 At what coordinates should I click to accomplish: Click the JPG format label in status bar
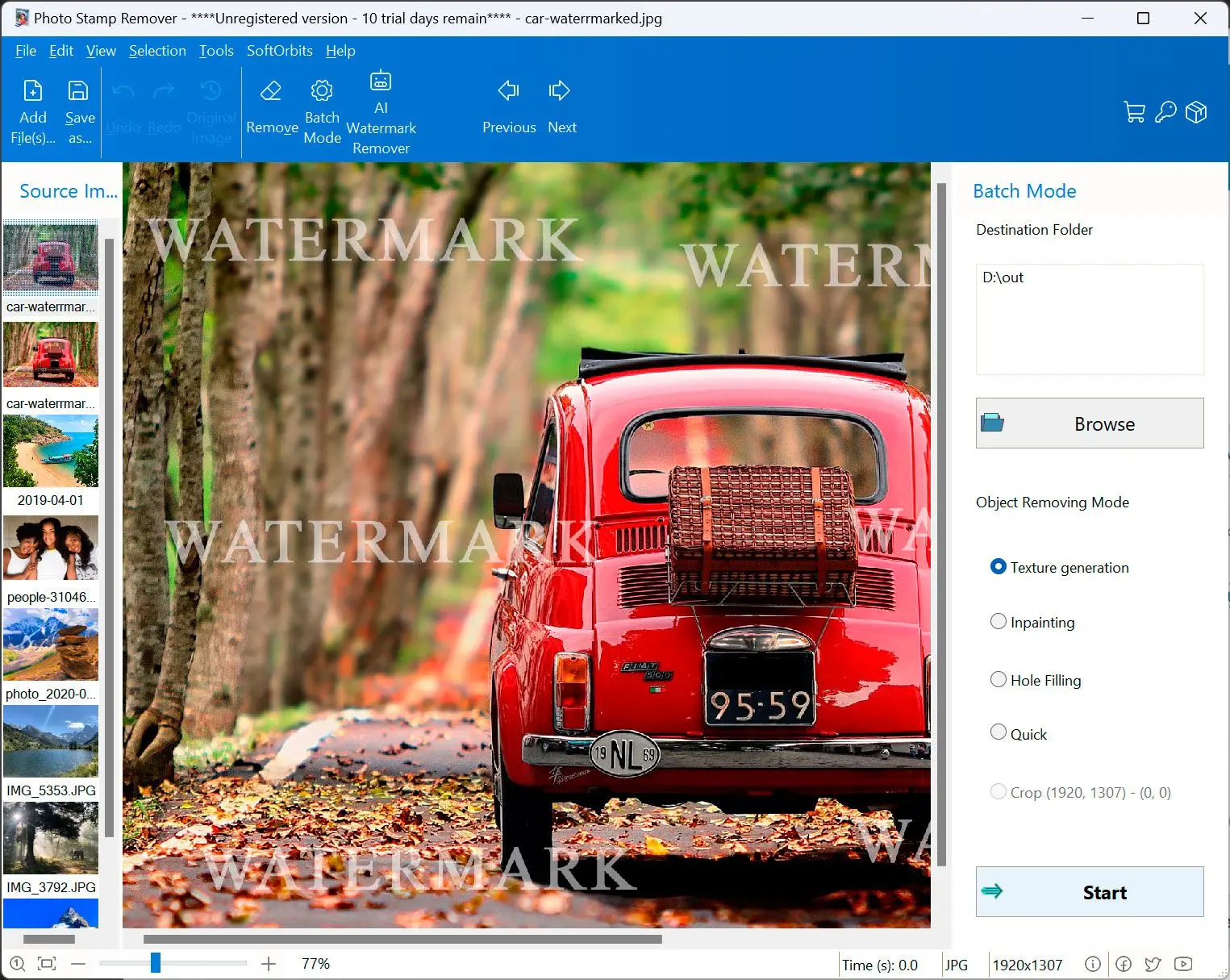click(x=957, y=965)
